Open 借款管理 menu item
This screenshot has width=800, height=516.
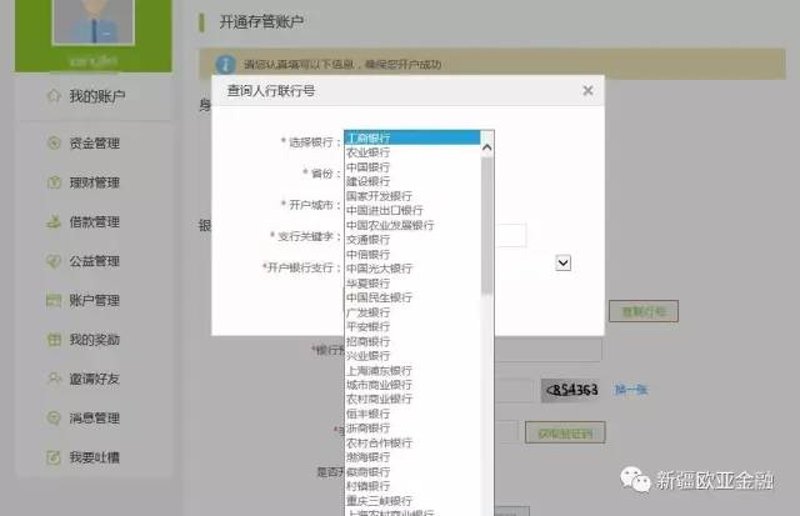[94, 222]
